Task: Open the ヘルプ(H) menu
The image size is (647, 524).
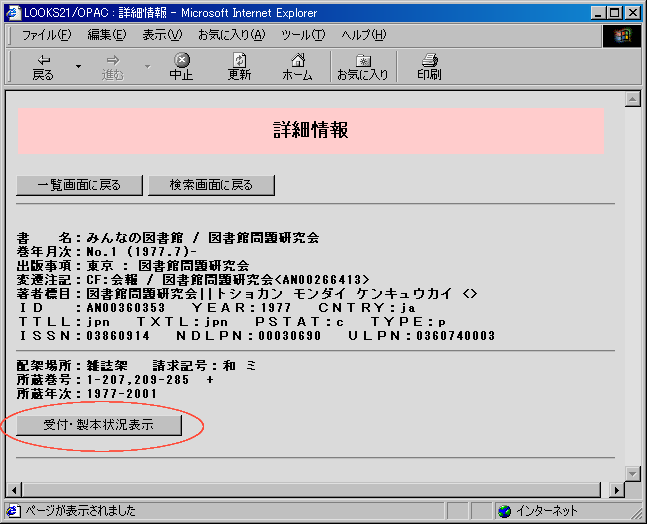Action: 364,35
